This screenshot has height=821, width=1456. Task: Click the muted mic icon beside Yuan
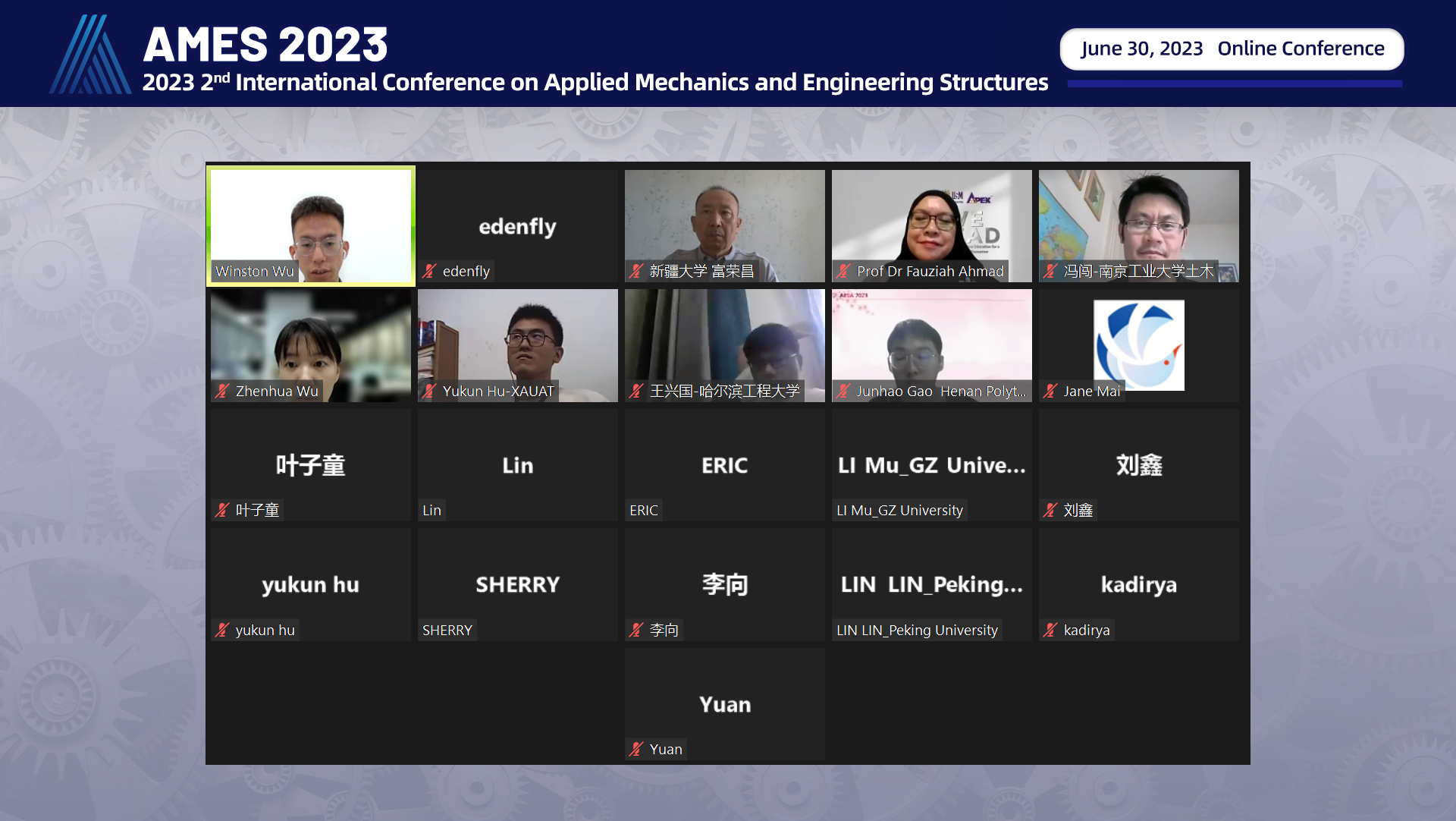637,749
